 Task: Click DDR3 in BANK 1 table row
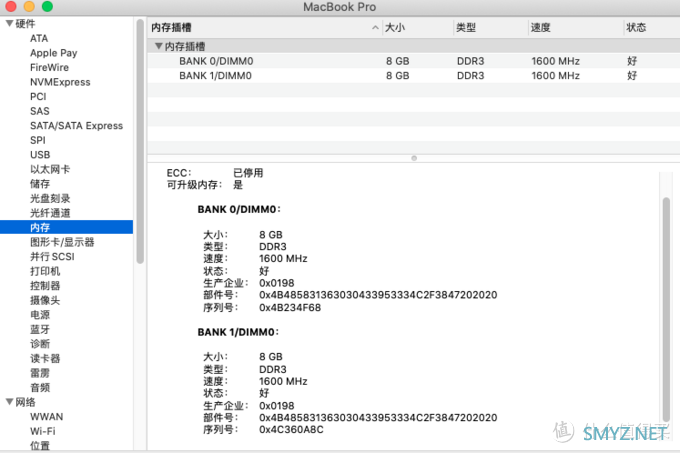(470, 75)
